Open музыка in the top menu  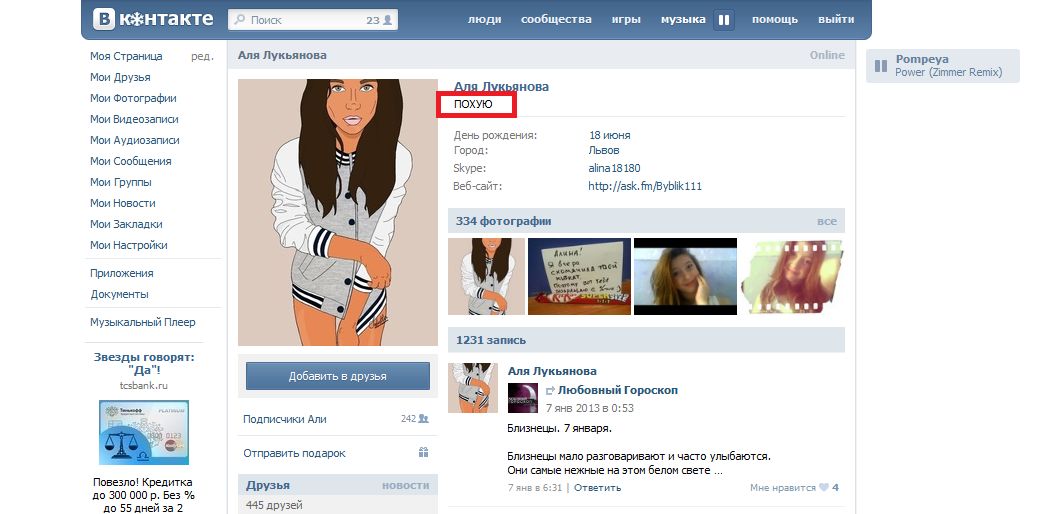[683, 19]
